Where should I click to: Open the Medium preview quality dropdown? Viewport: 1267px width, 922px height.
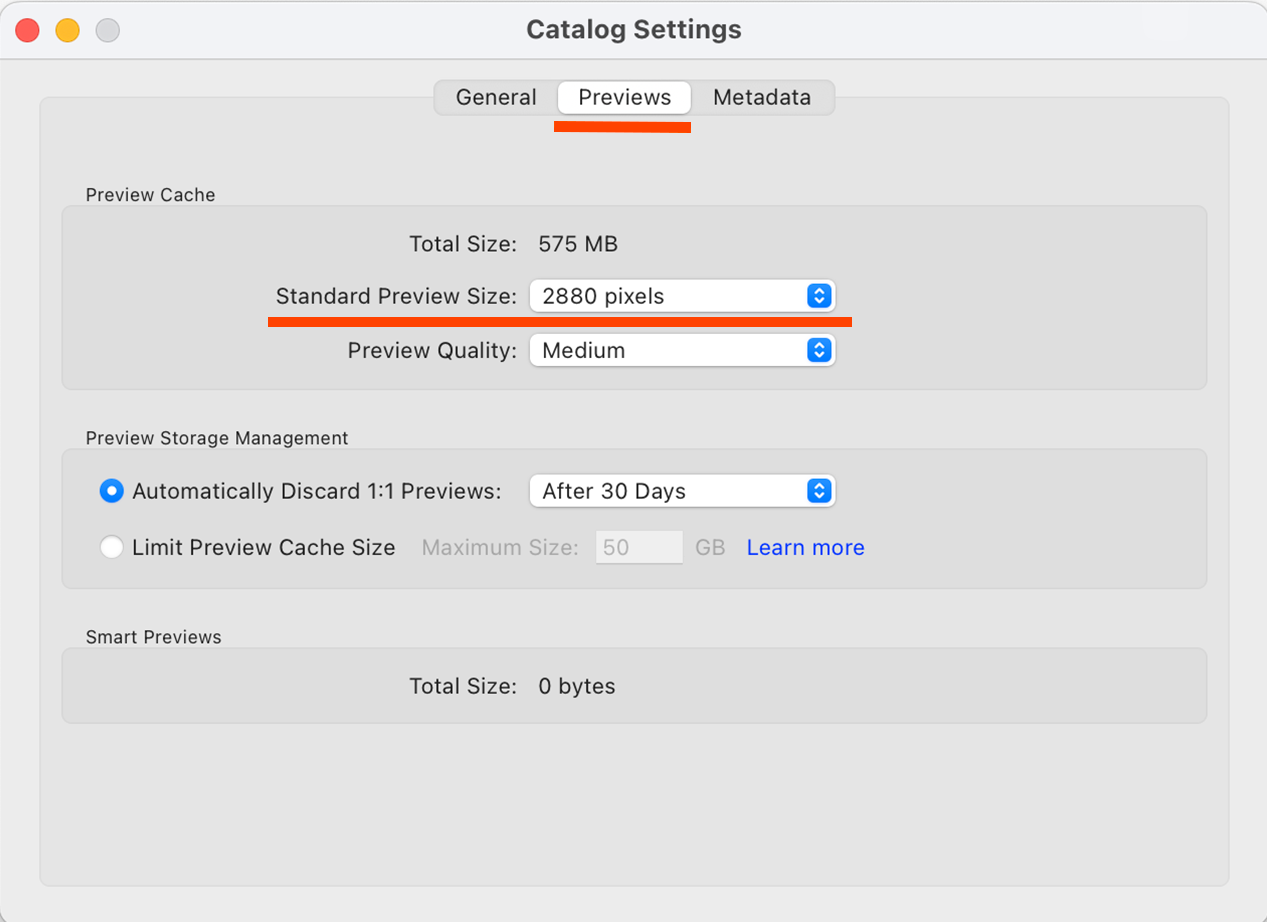pyautogui.click(x=680, y=350)
